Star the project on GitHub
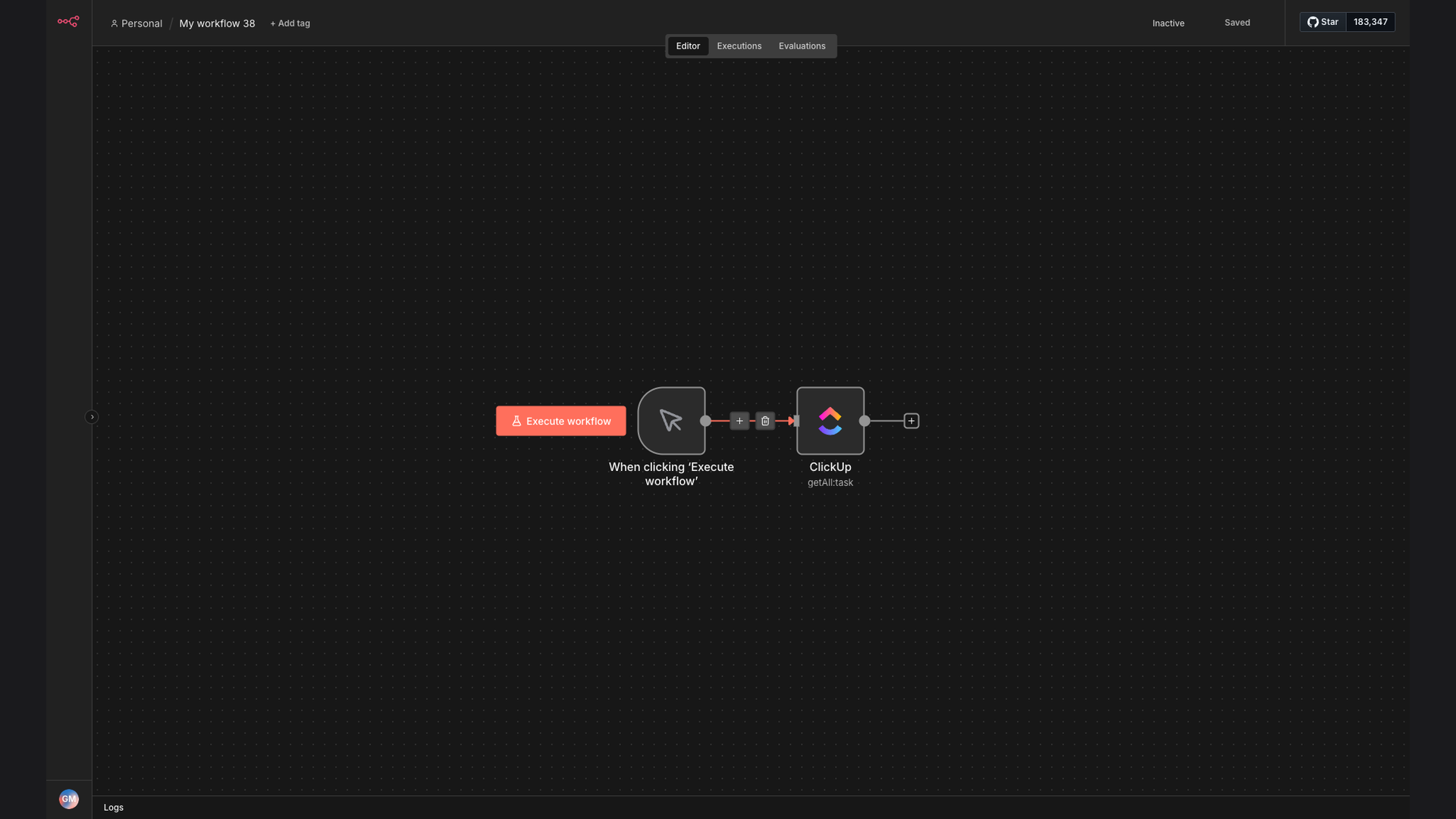Screen dimensions: 1456x819 (1323, 22)
